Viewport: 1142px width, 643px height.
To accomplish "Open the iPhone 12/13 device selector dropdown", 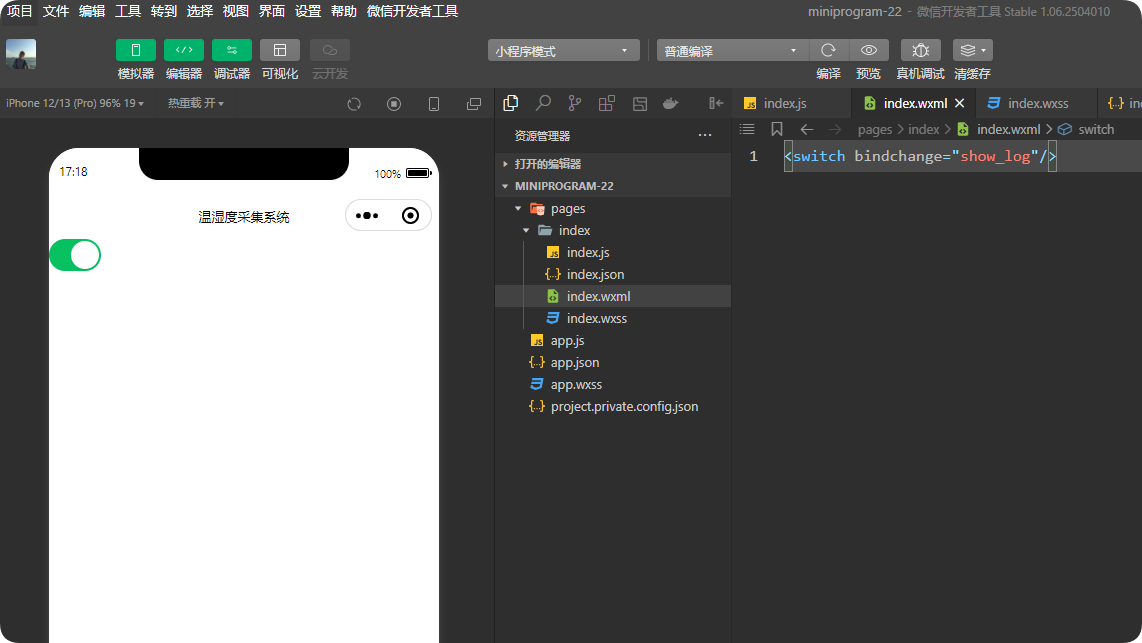I will coord(75,103).
